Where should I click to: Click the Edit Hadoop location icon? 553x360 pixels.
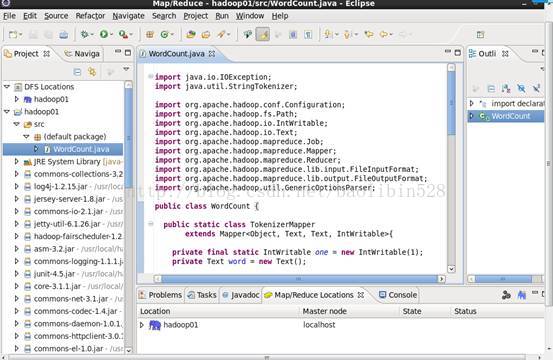506,295
